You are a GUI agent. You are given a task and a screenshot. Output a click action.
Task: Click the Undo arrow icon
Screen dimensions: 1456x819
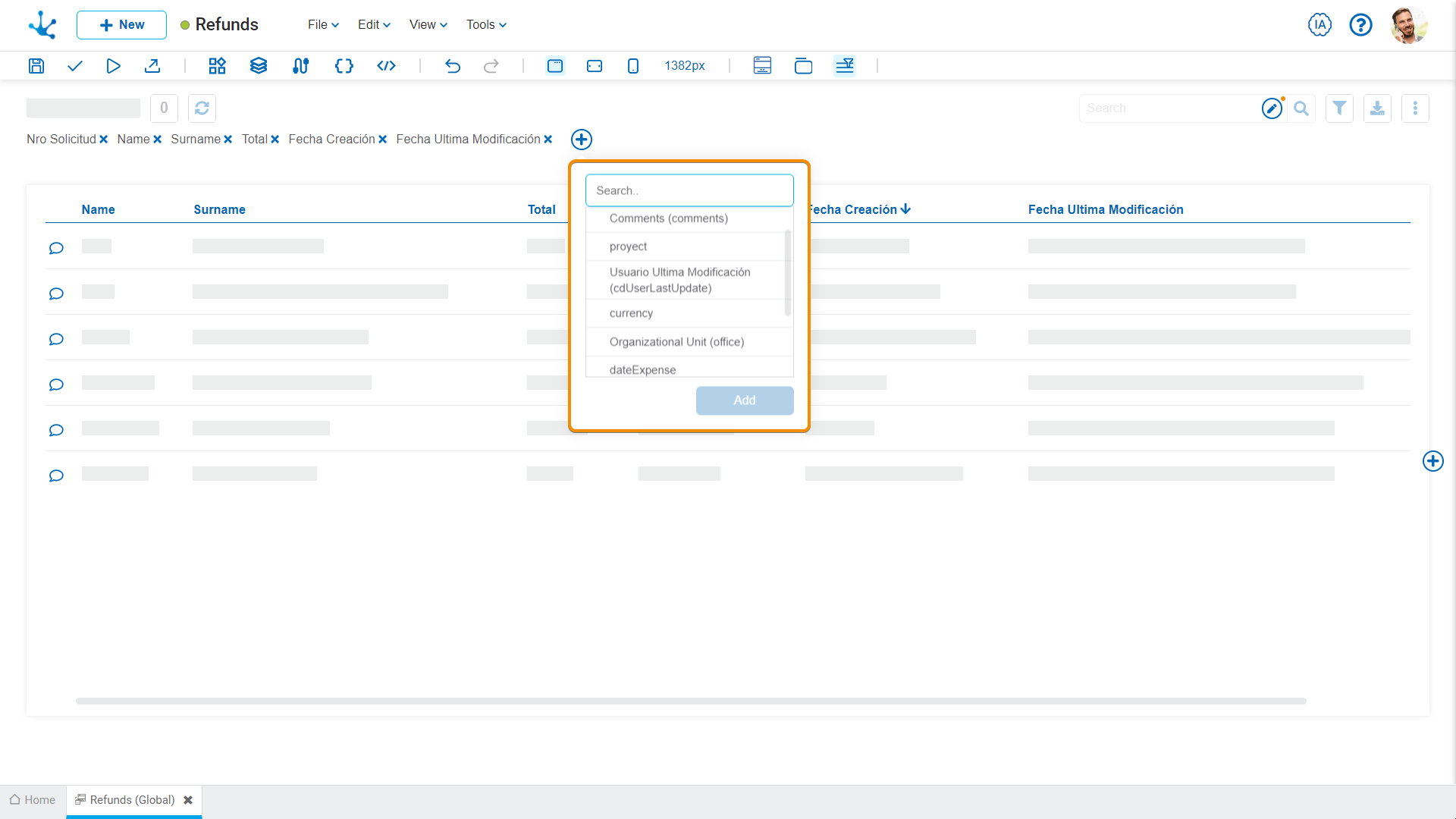tap(453, 66)
